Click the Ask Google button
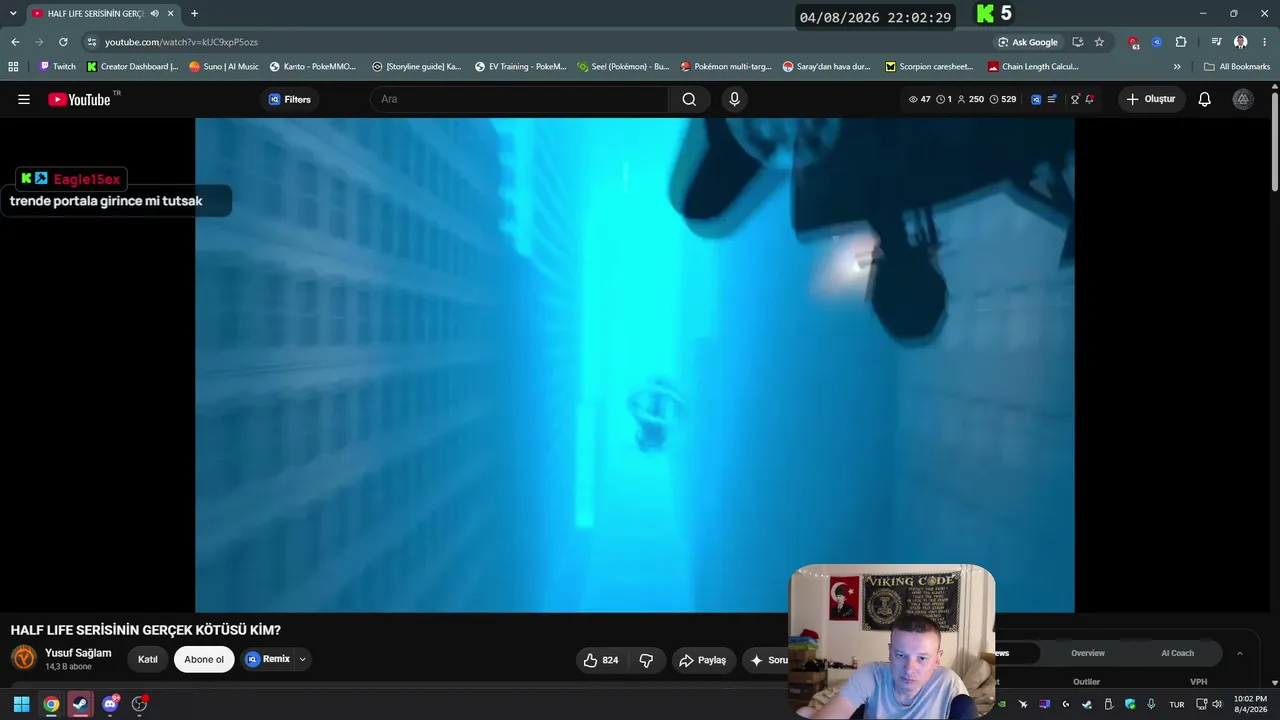Viewport: 1280px width, 720px height. click(x=1027, y=42)
